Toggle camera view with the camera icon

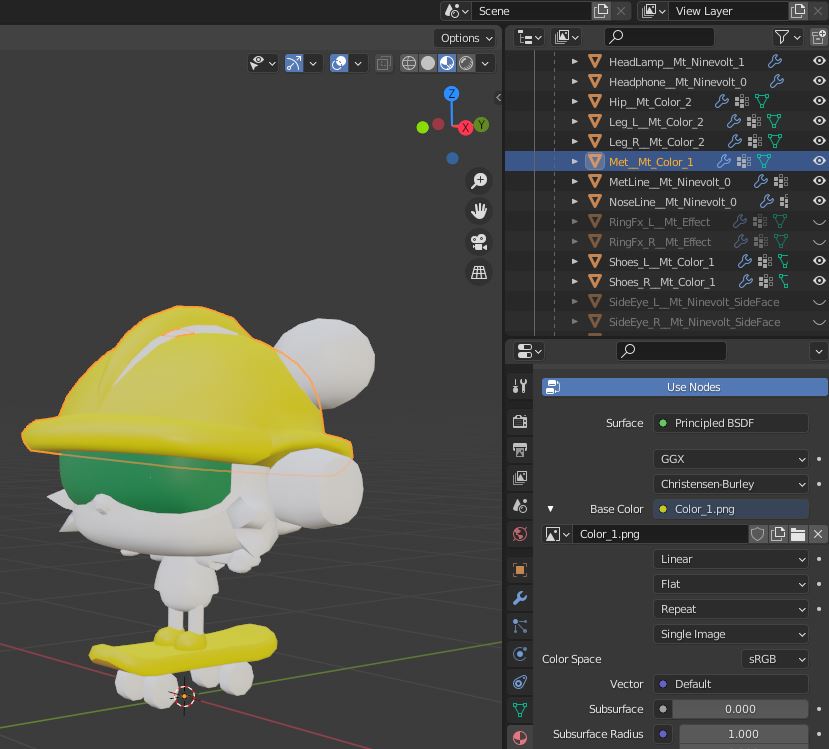coord(479,242)
